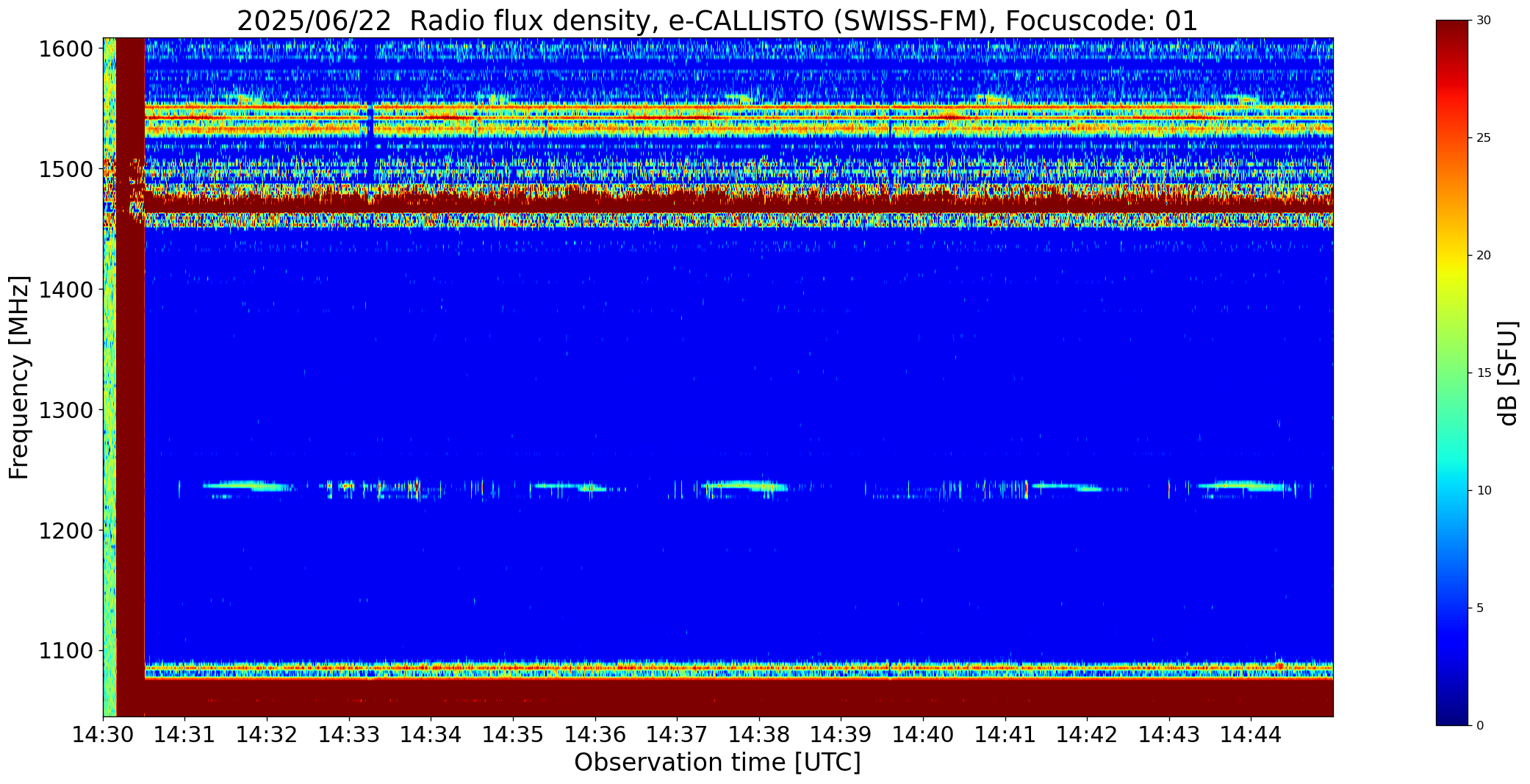Click the dark red vertical band near 14:30
1530x784 pixels.
coord(131,377)
